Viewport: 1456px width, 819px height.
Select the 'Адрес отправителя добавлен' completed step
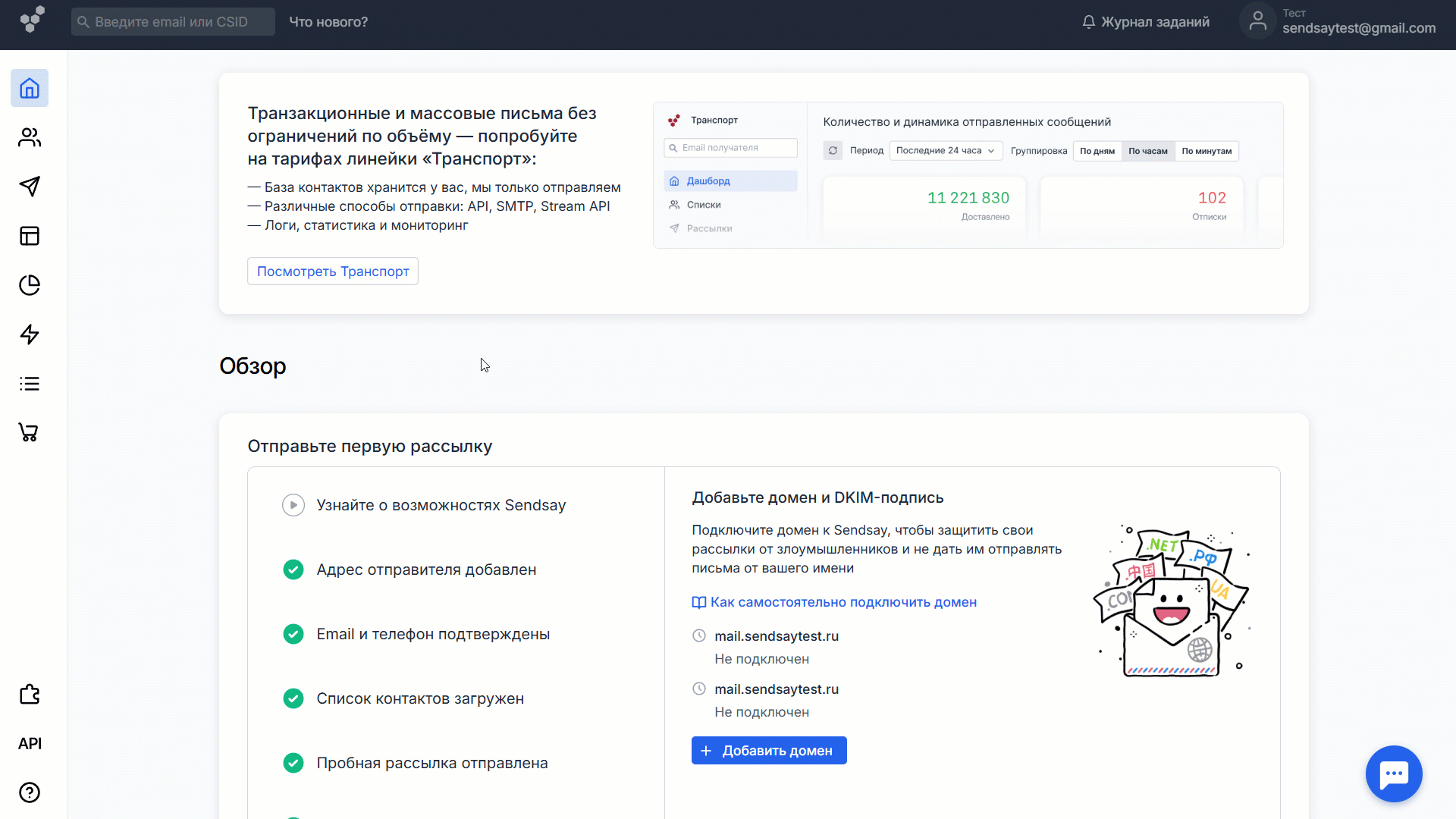425,570
